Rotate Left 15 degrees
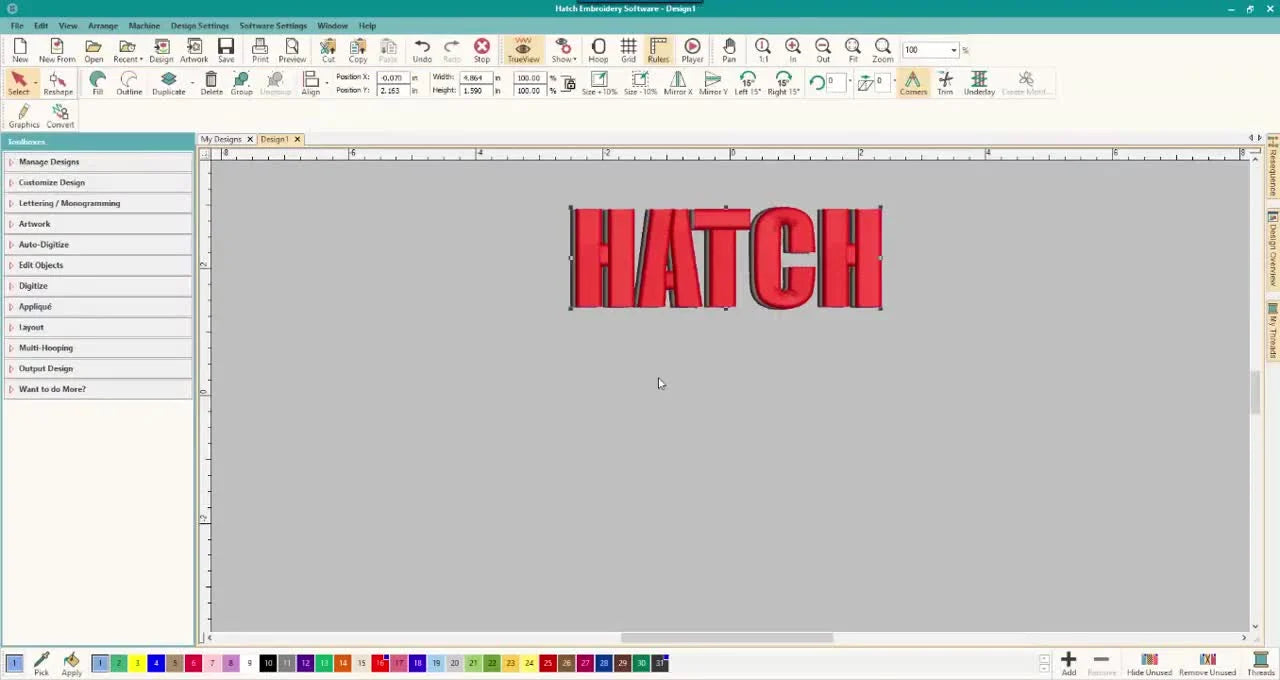Screen dimensions: 1280x680 click(748, 83)
